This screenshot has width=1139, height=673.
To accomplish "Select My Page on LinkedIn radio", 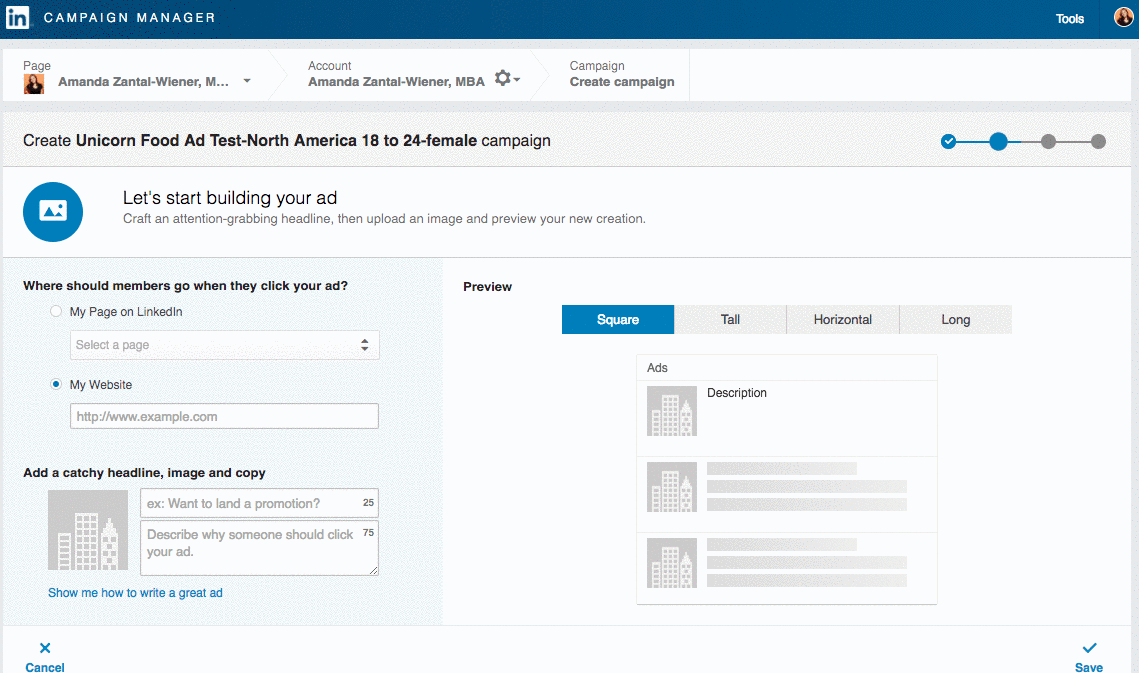I will point(56,312).
